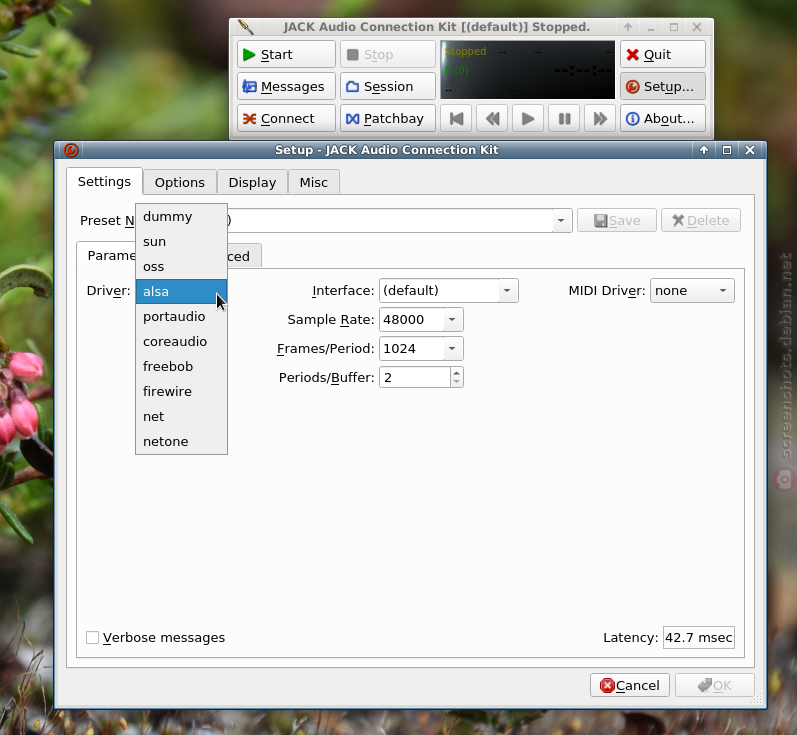Click the Delete preset button
Screen dimensions: 797x735
pyautogui.click(x=700, y=221)
